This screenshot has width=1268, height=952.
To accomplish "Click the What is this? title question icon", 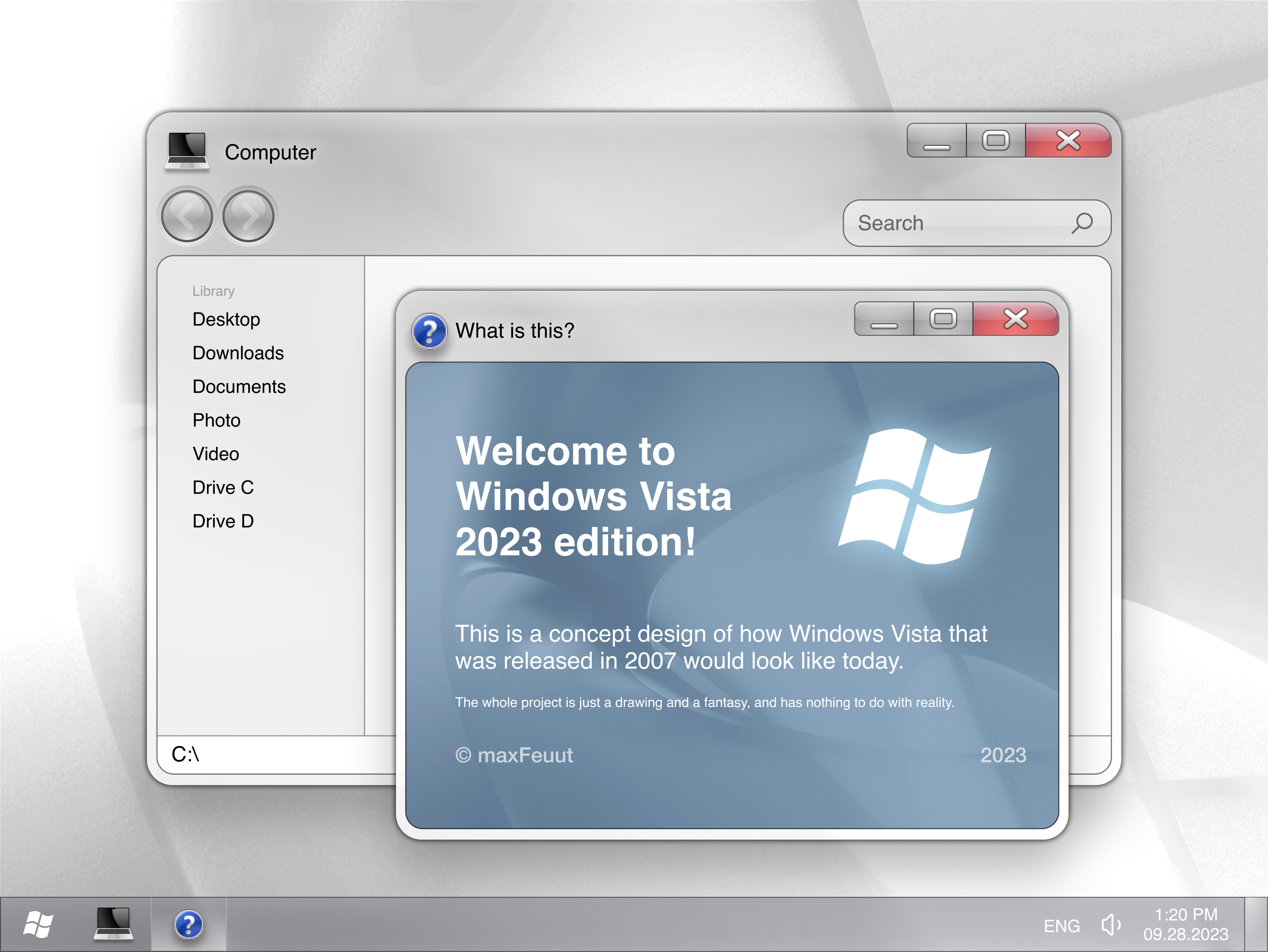I will pos(429,331).
